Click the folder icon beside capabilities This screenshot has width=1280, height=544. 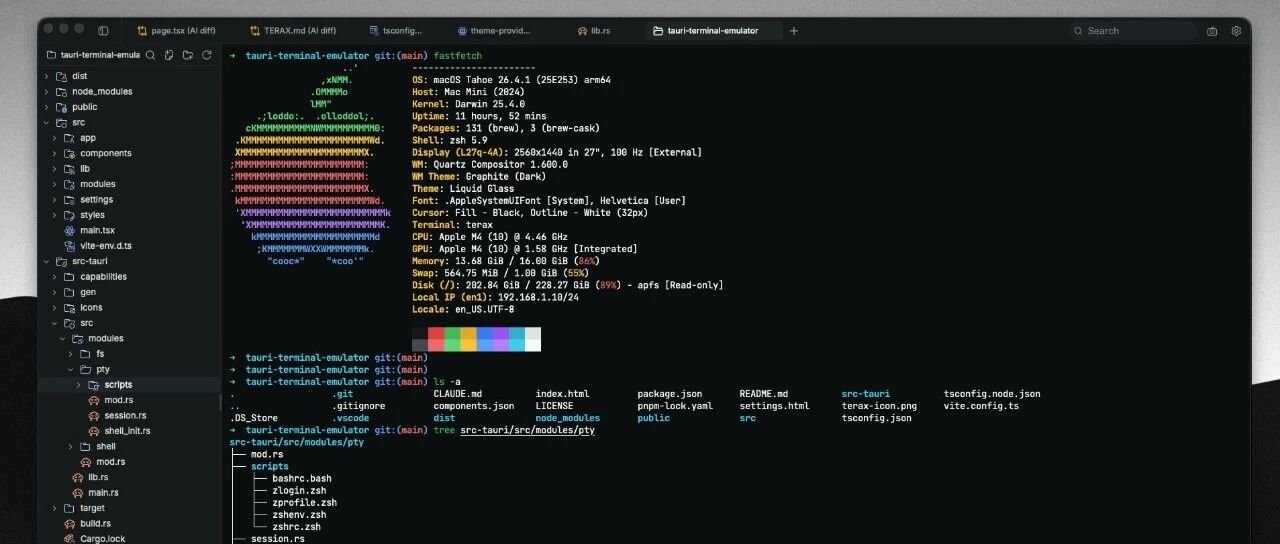coord(69,276)
